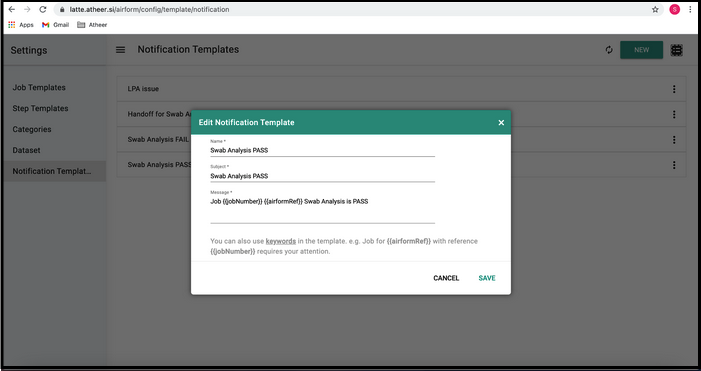
Task: Click the Subject input field
Action: click(322, 176)
